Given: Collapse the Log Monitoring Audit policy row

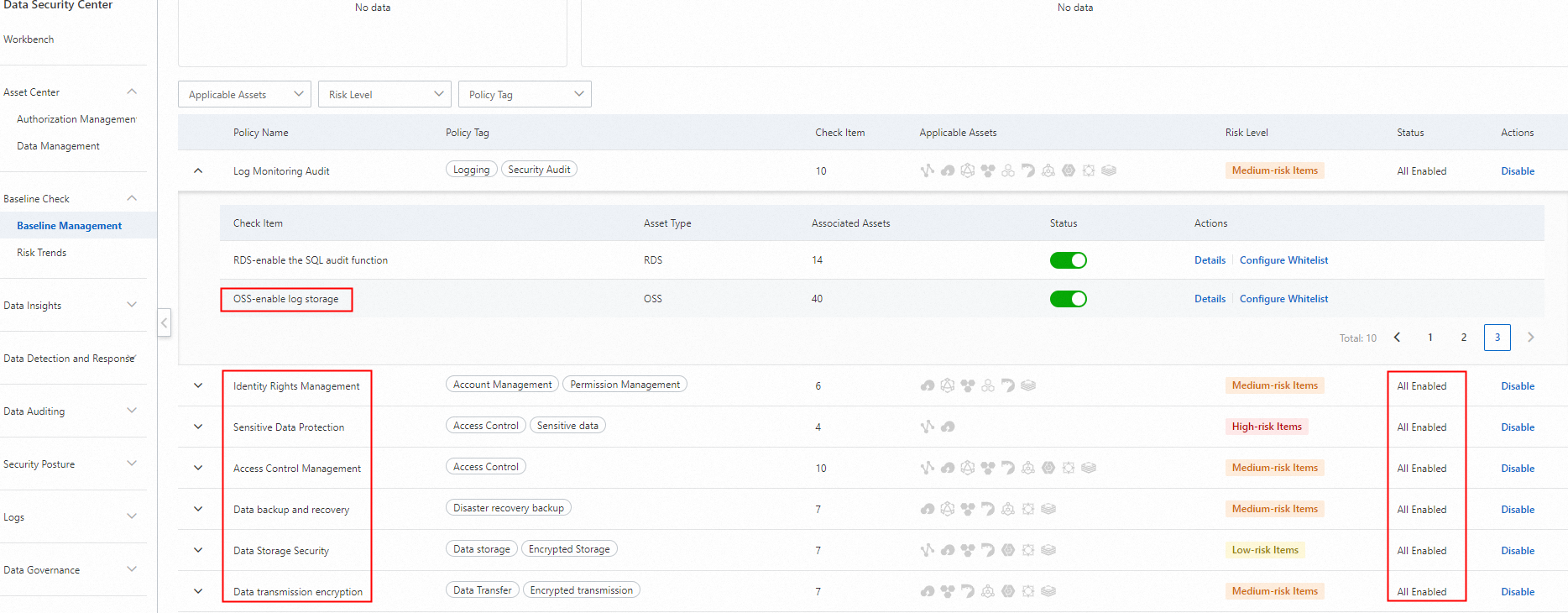Looking at the screenshot, I should click(x=198, y=170).
